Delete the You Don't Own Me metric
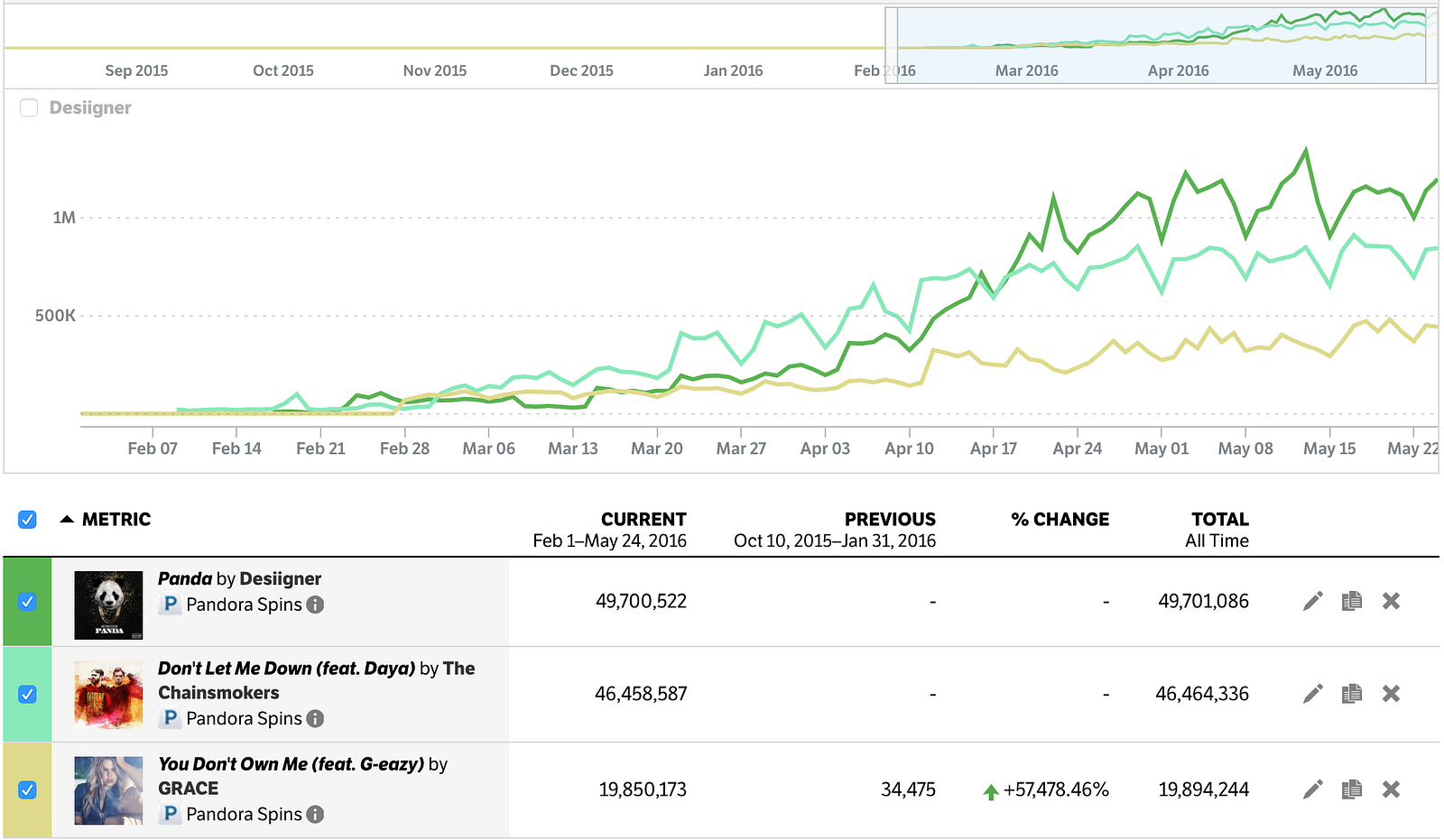 click(x=1391, y=789)
